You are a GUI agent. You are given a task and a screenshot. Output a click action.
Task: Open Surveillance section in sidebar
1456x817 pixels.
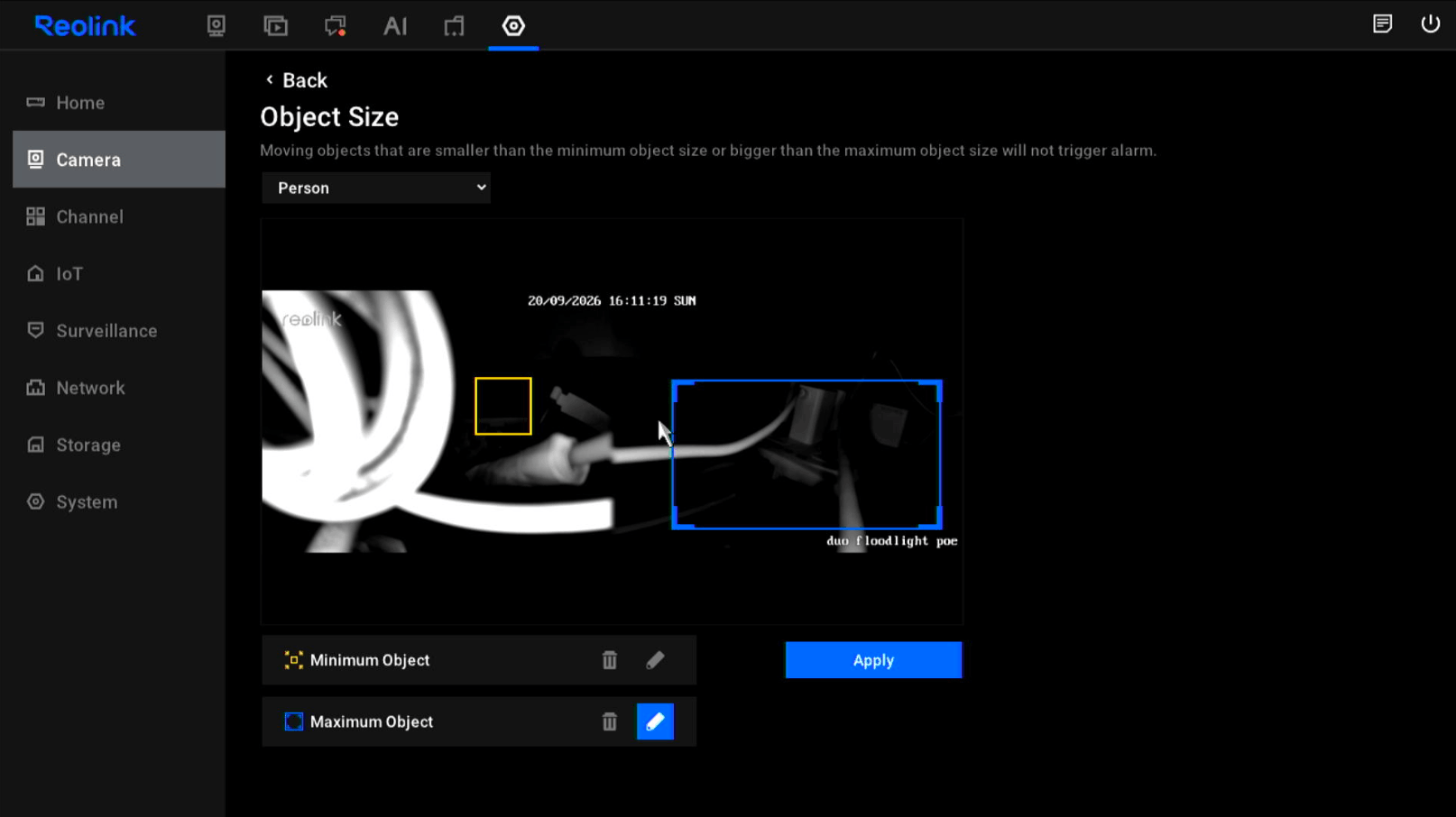[119, 331]
